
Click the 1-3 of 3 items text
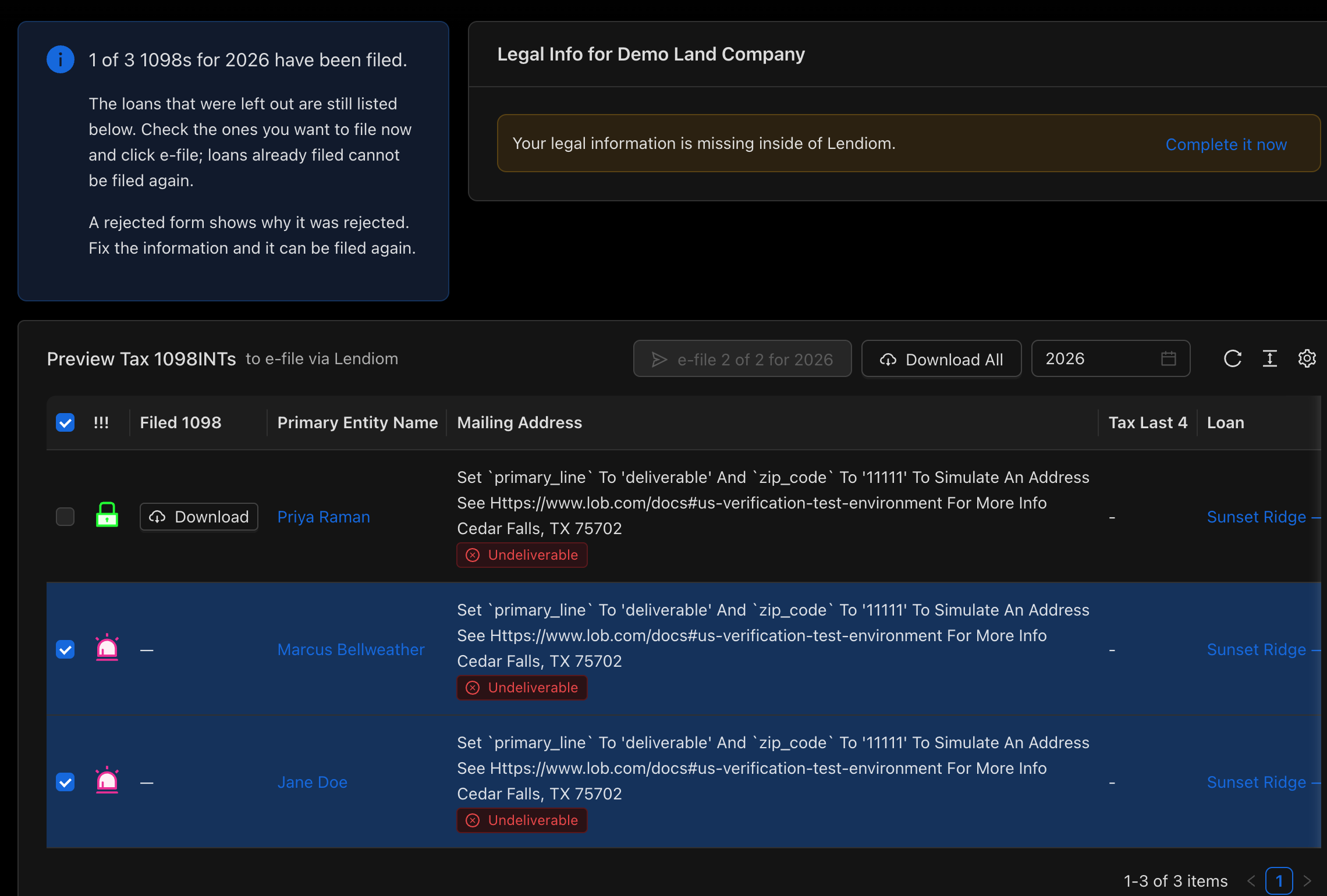(x=1176, y=881)
